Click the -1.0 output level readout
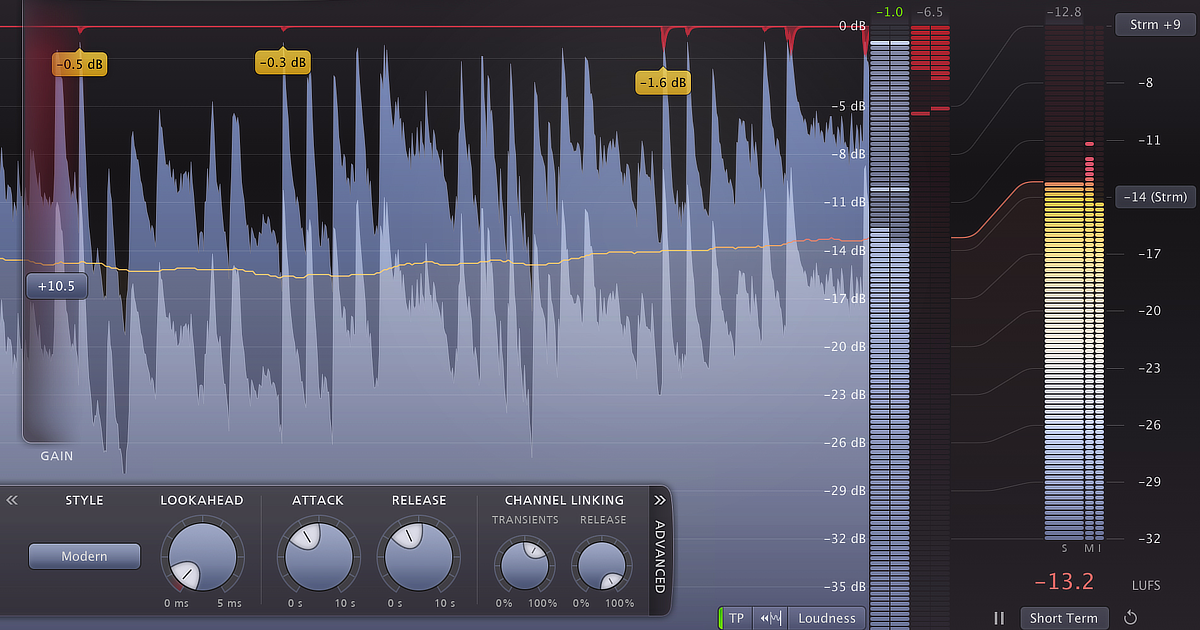 coord(888,12)
